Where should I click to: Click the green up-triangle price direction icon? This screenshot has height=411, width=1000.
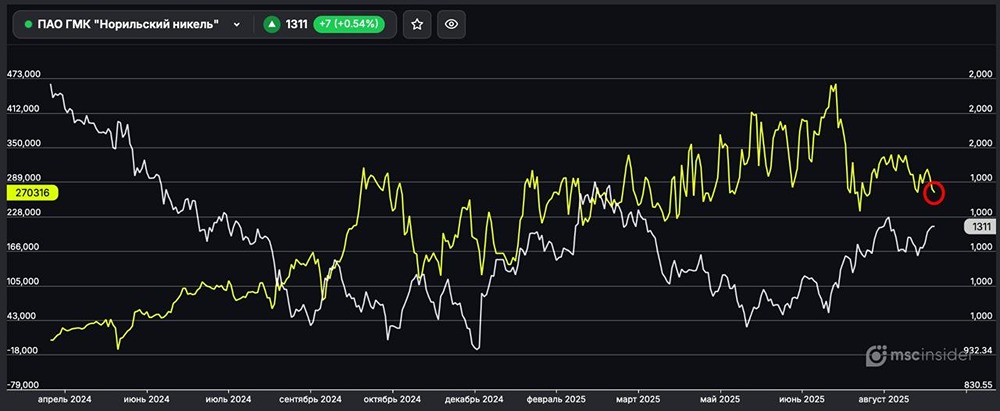271,24
